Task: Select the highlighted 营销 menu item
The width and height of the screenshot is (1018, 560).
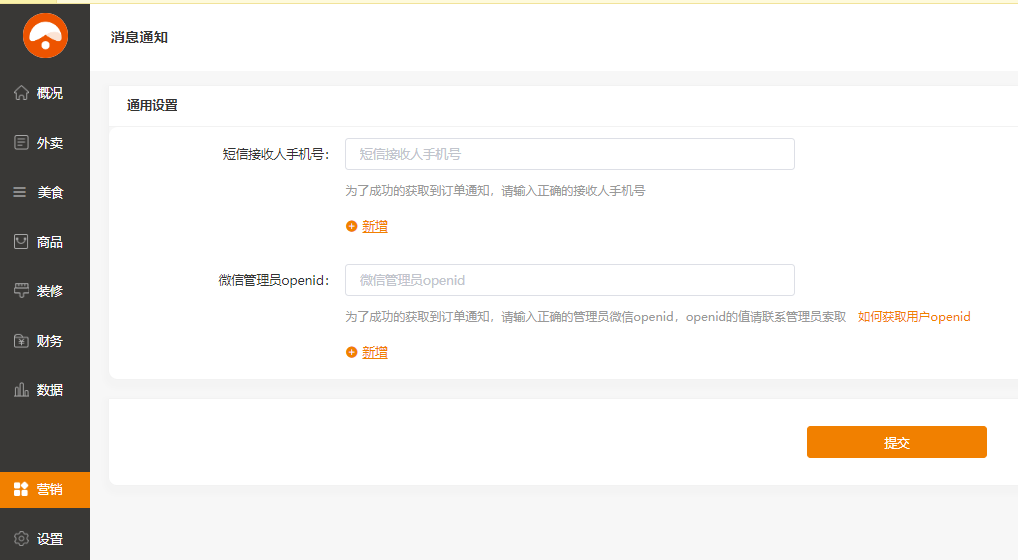Action: [45, 489]
